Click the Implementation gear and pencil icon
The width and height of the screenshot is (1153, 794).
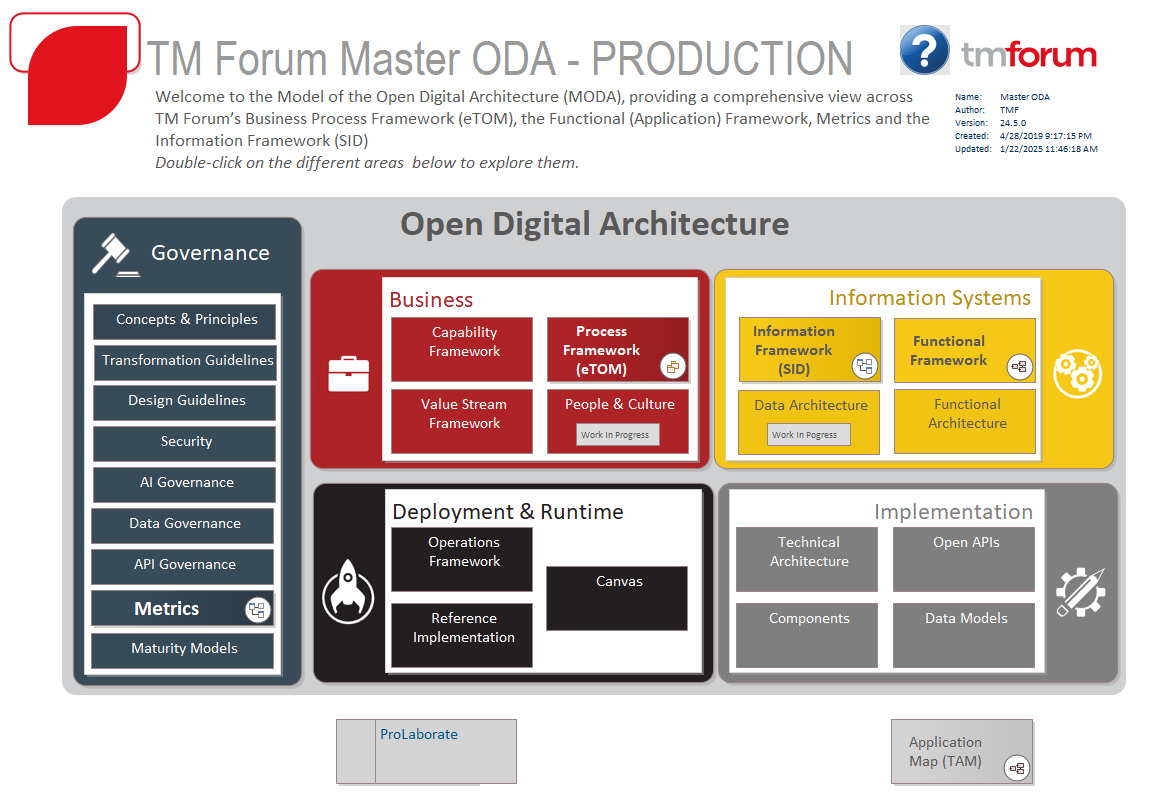coord(1080,592)
